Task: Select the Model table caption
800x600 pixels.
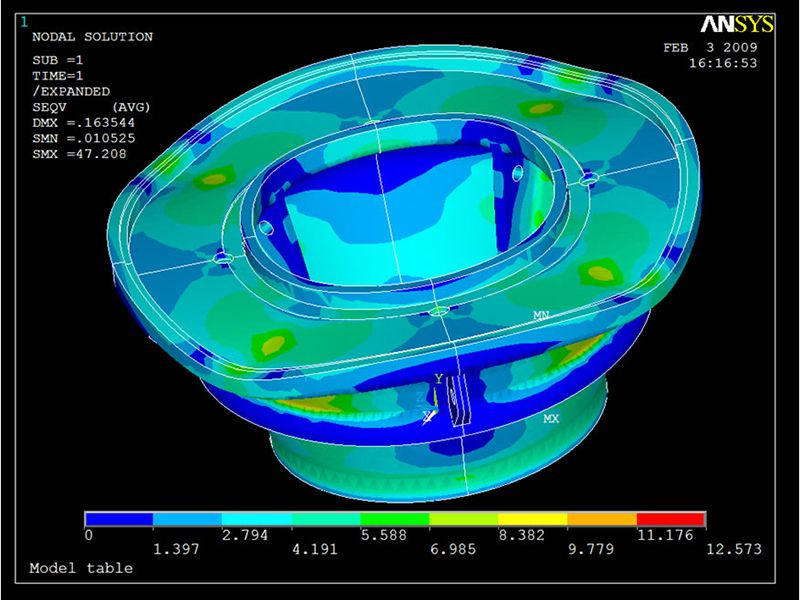Action: [81, 568]
